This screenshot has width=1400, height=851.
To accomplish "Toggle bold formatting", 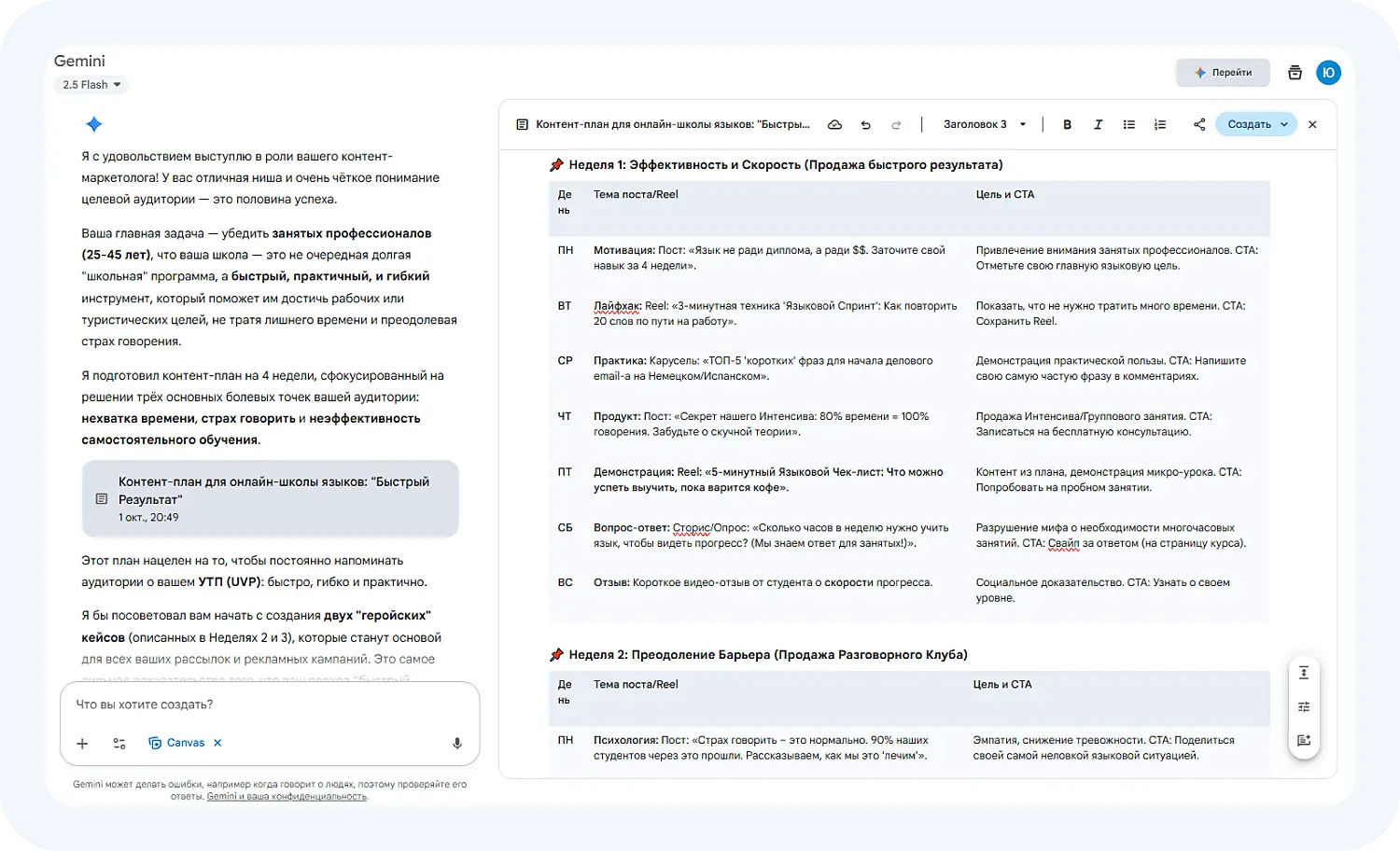I will [1067, 123].
